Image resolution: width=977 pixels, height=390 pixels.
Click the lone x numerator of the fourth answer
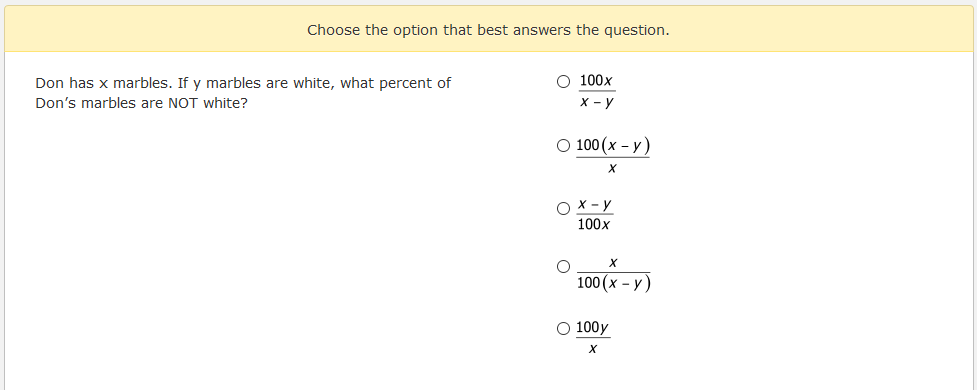pyautogui.click(x=613, y=264)
